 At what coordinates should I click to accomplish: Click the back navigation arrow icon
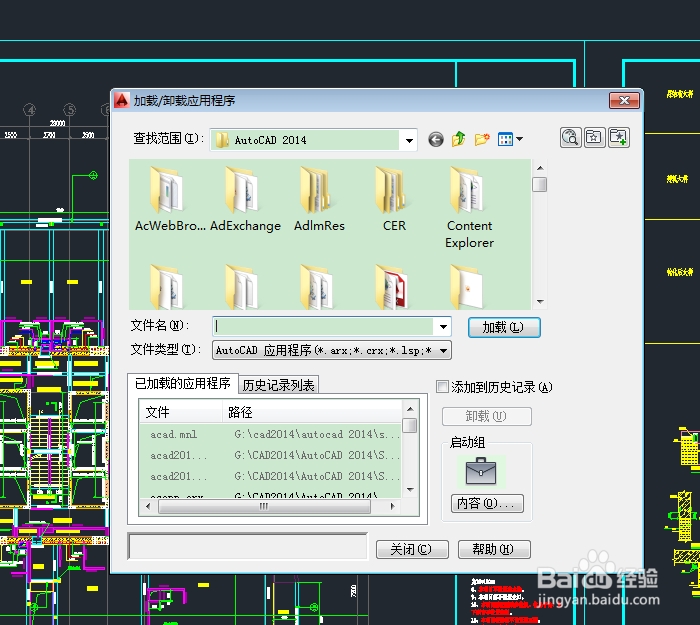coord(436,140)
